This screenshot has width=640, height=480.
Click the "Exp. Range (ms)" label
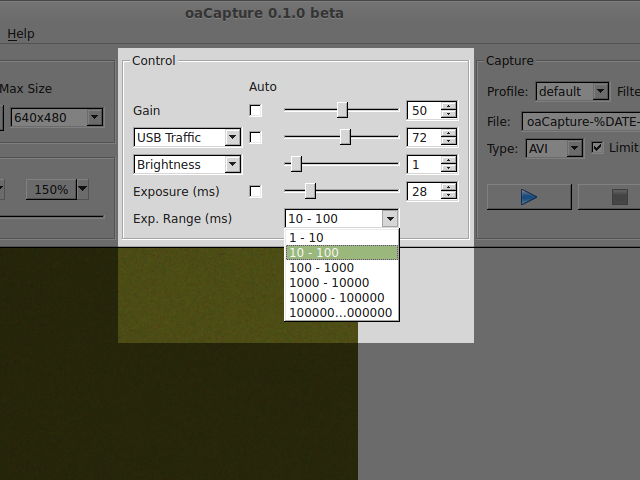tap(182, 219)
